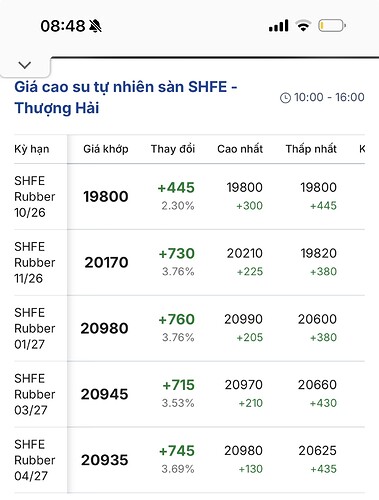
Task: Tap the 20170 matched price
Action: pos(106,263)
